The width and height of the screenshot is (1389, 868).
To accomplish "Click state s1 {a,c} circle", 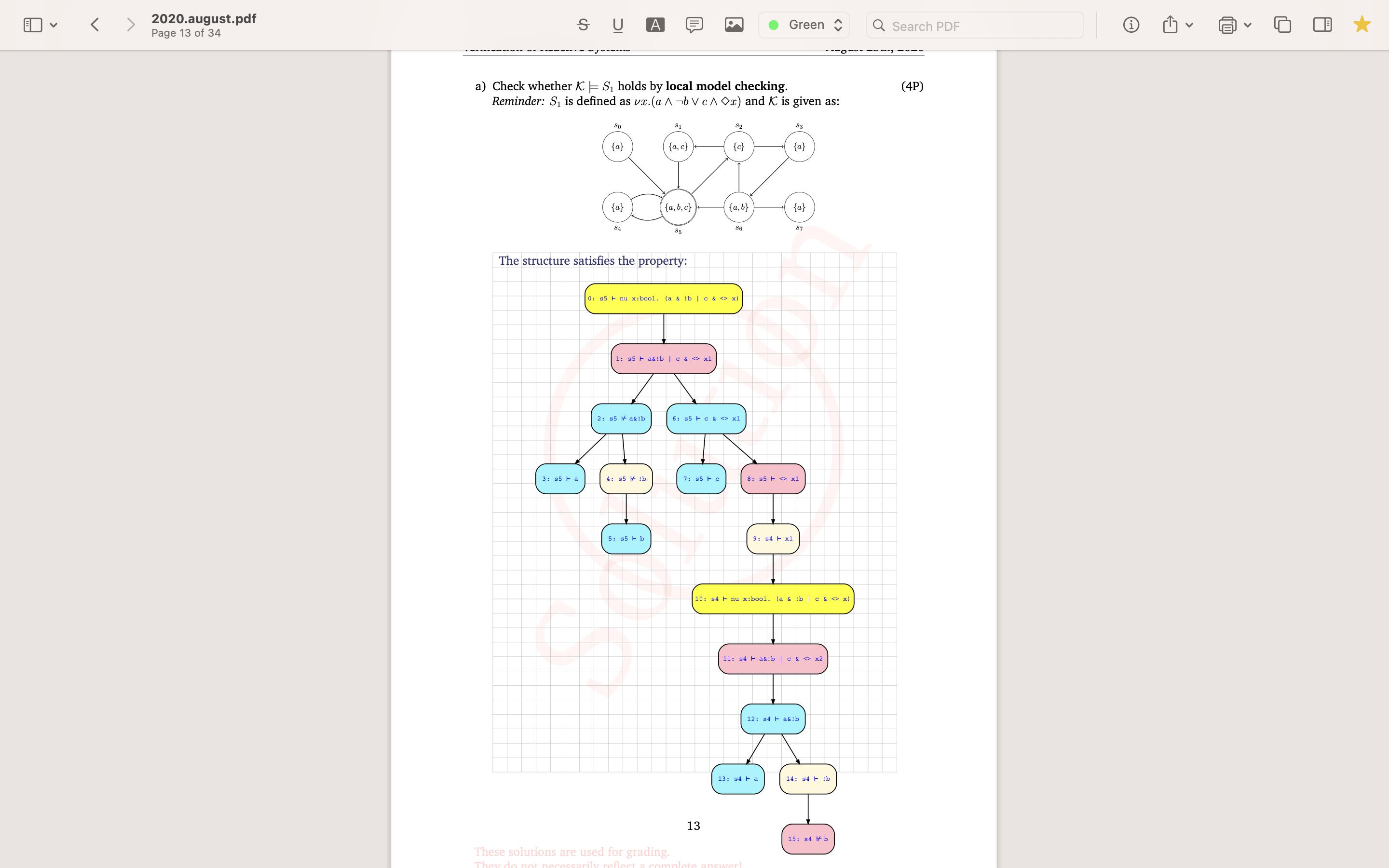I will pos(678,147).
